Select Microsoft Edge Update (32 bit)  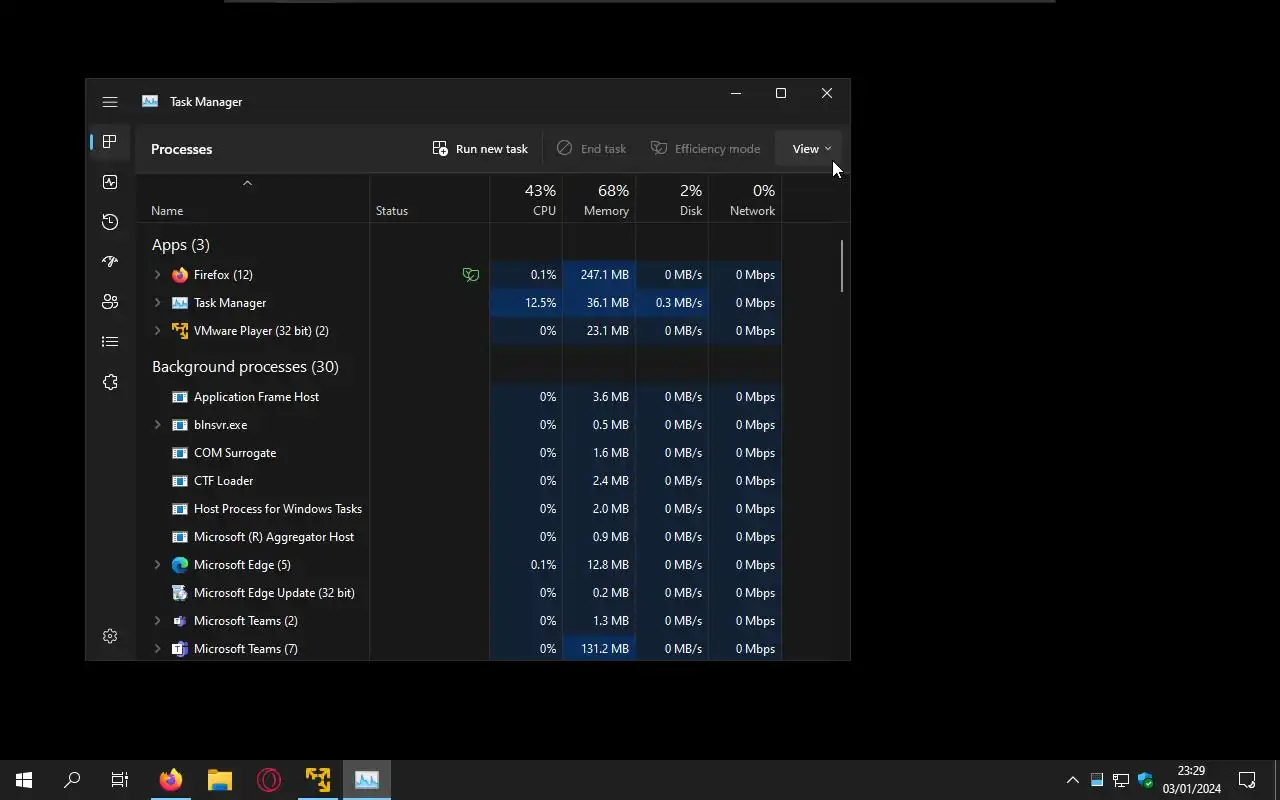point(459,592)
